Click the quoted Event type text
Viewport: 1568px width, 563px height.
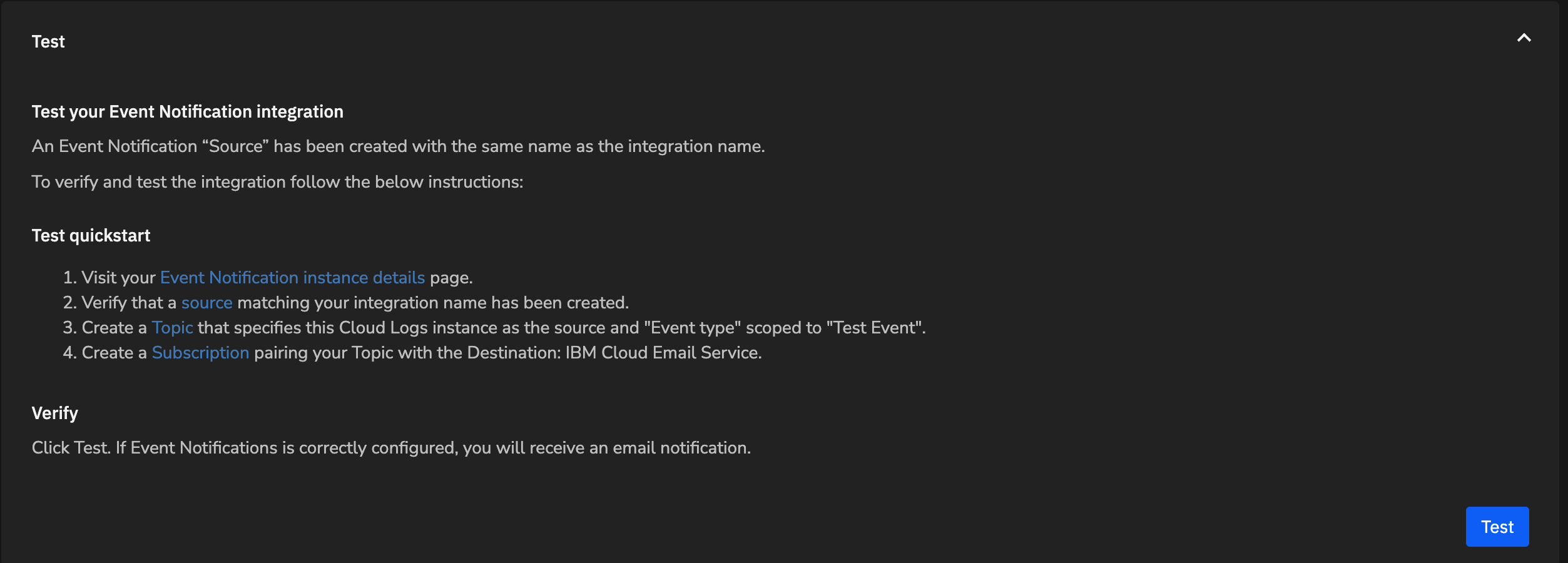coord(692,328)
